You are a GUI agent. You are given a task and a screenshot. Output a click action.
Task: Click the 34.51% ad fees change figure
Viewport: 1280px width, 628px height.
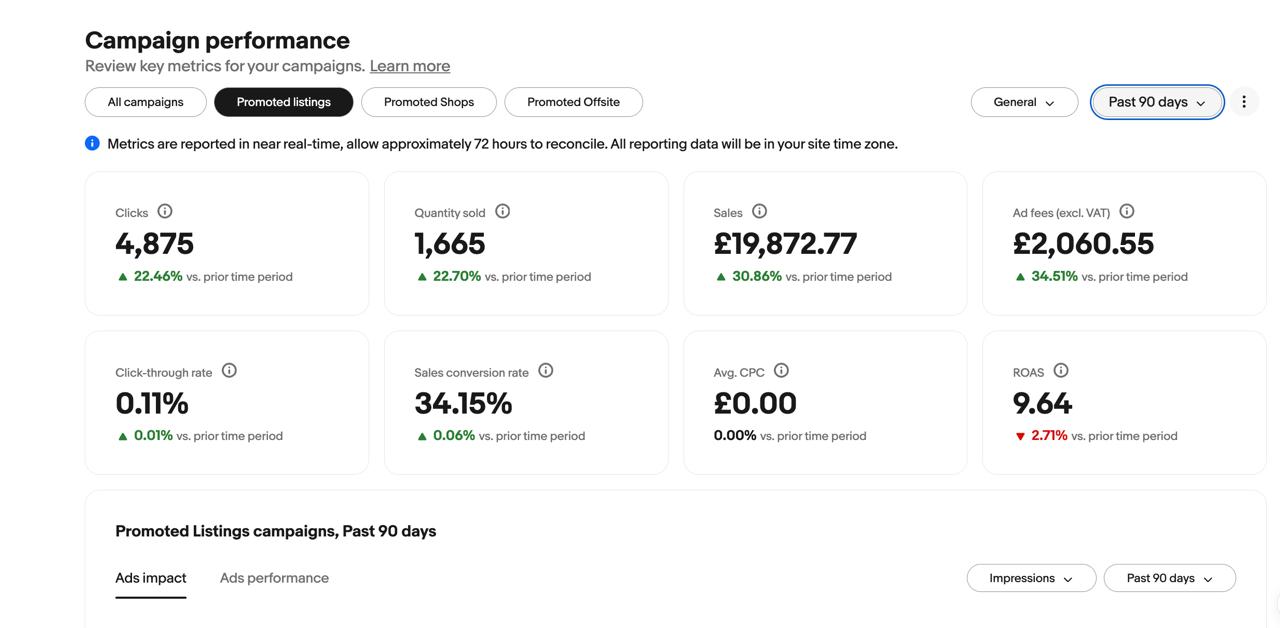tap(1055, 276)
